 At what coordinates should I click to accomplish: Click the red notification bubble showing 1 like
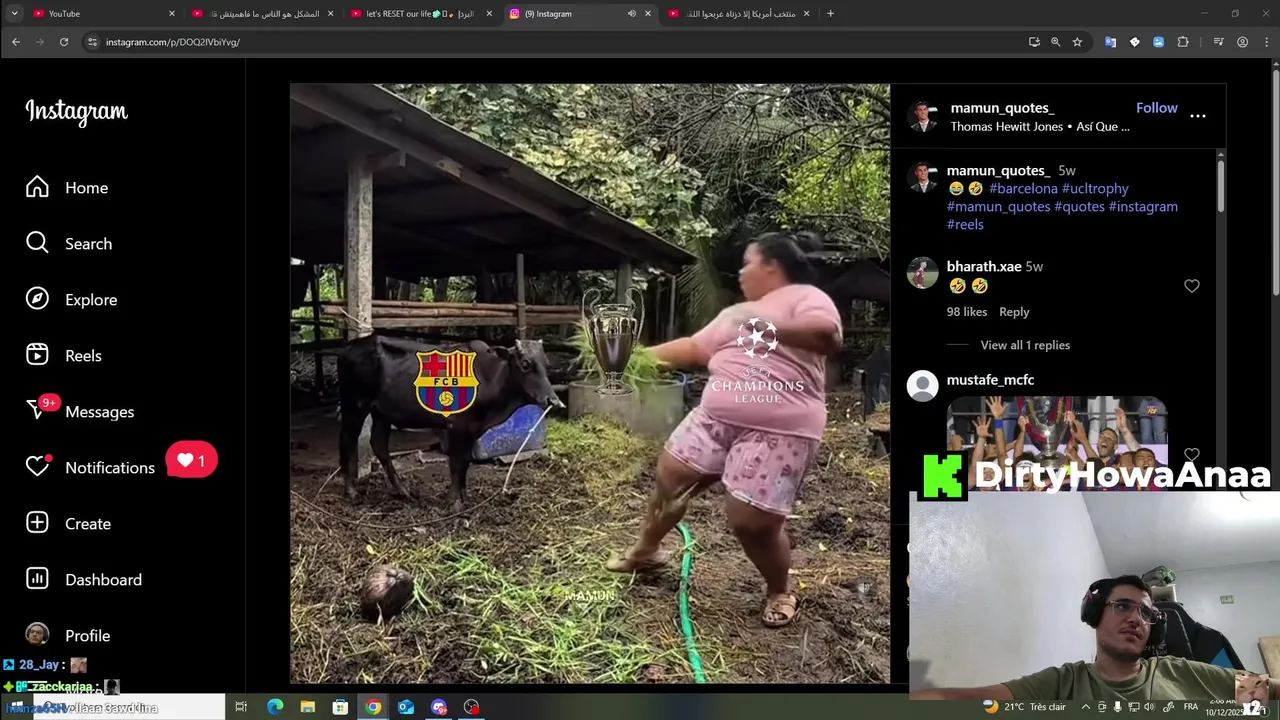pos(191,460)
